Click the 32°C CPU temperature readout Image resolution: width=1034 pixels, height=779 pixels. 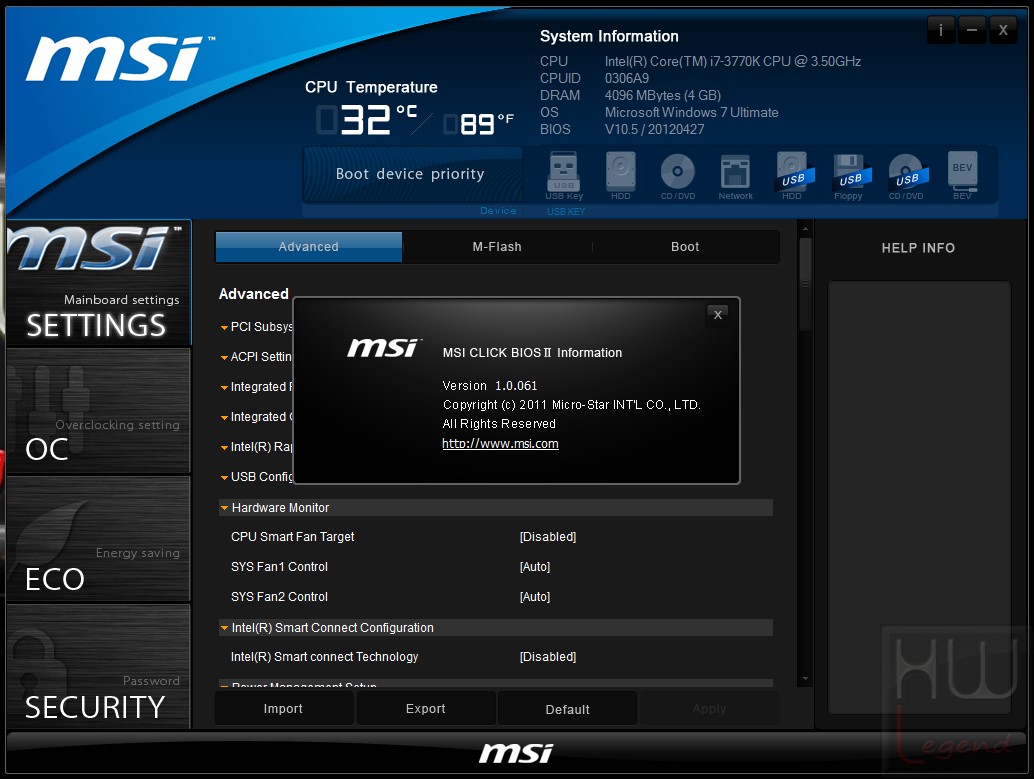(367, 120)
